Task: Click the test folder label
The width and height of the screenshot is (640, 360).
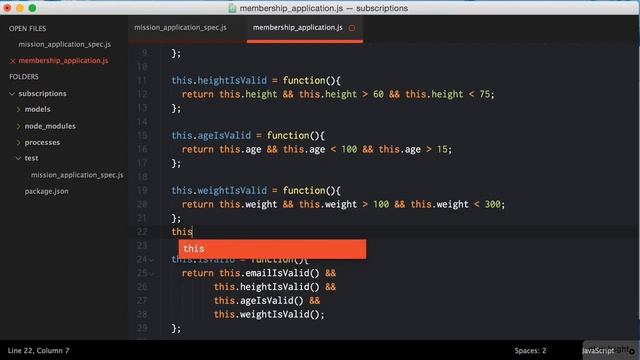Action: tap(31, 158)
